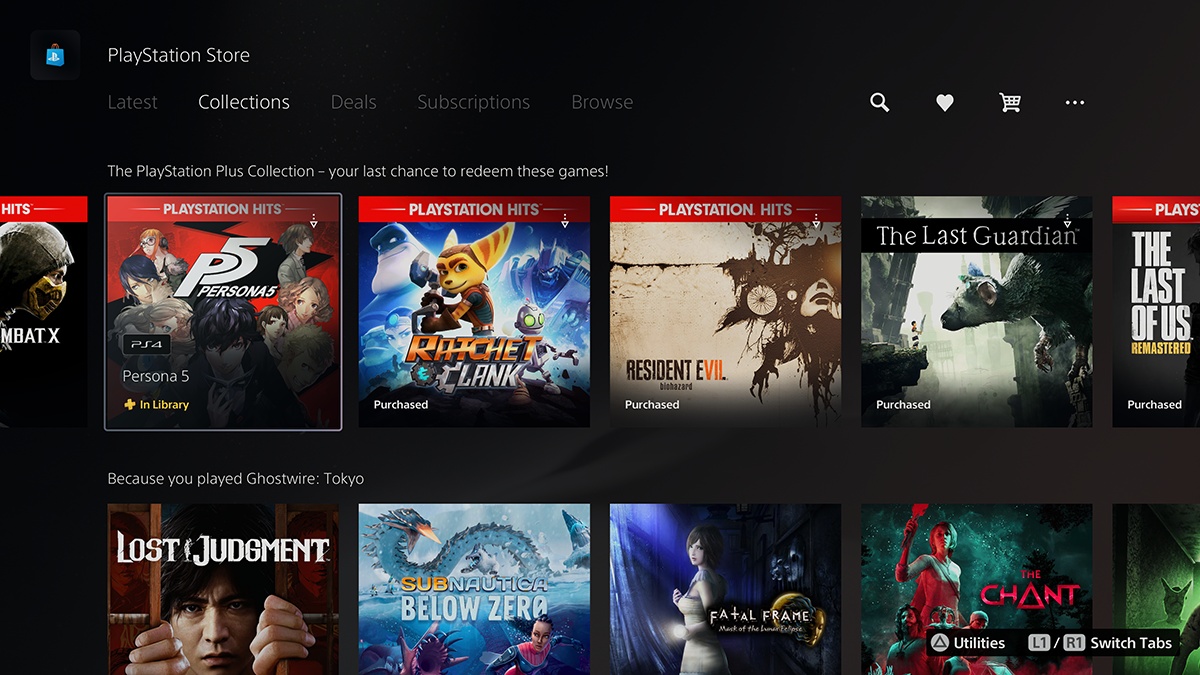Select the Fatal Frame tile
This screenshot has height=675, width=1200.
point(724,589)
